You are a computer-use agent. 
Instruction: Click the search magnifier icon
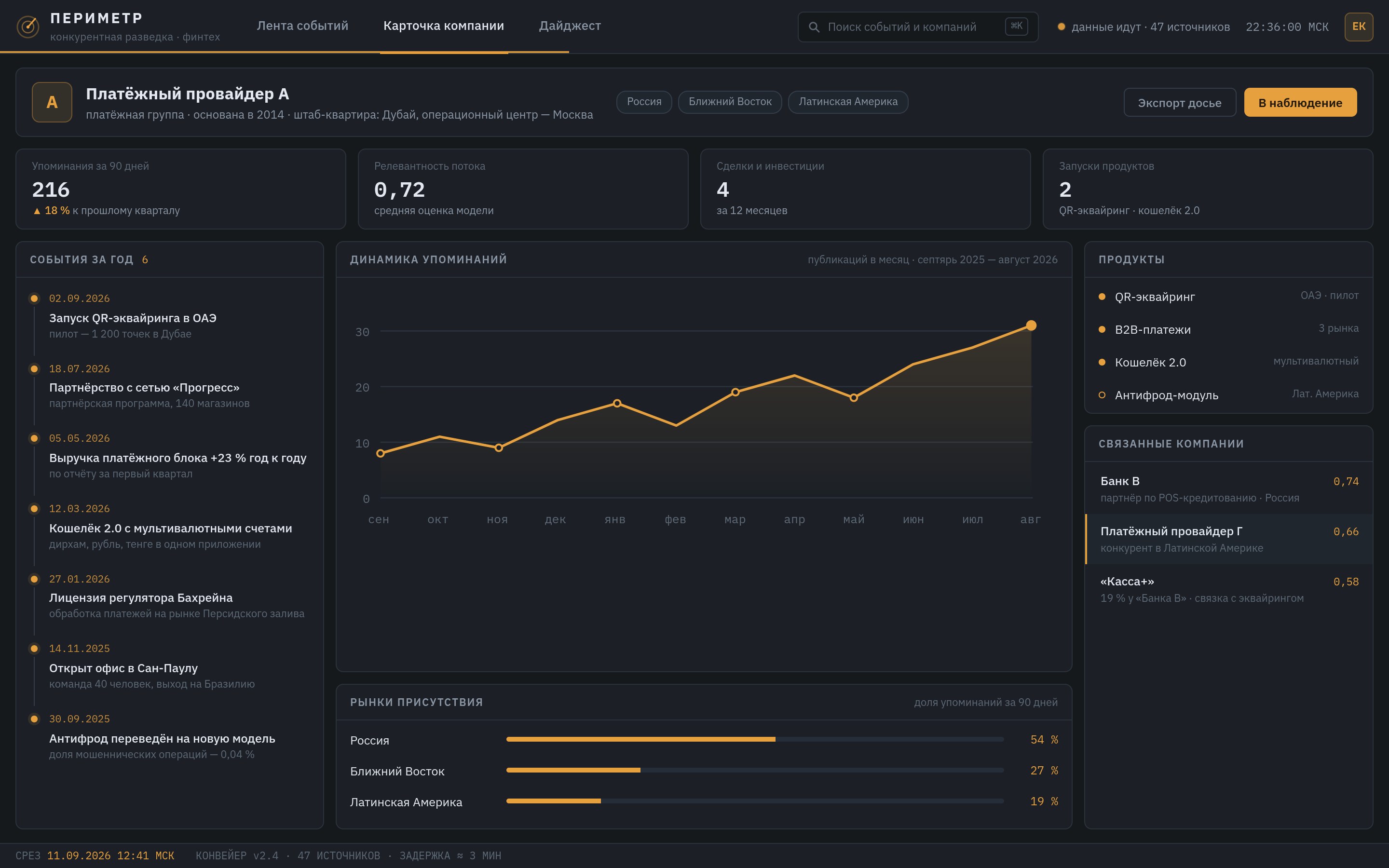coord(814,27)
